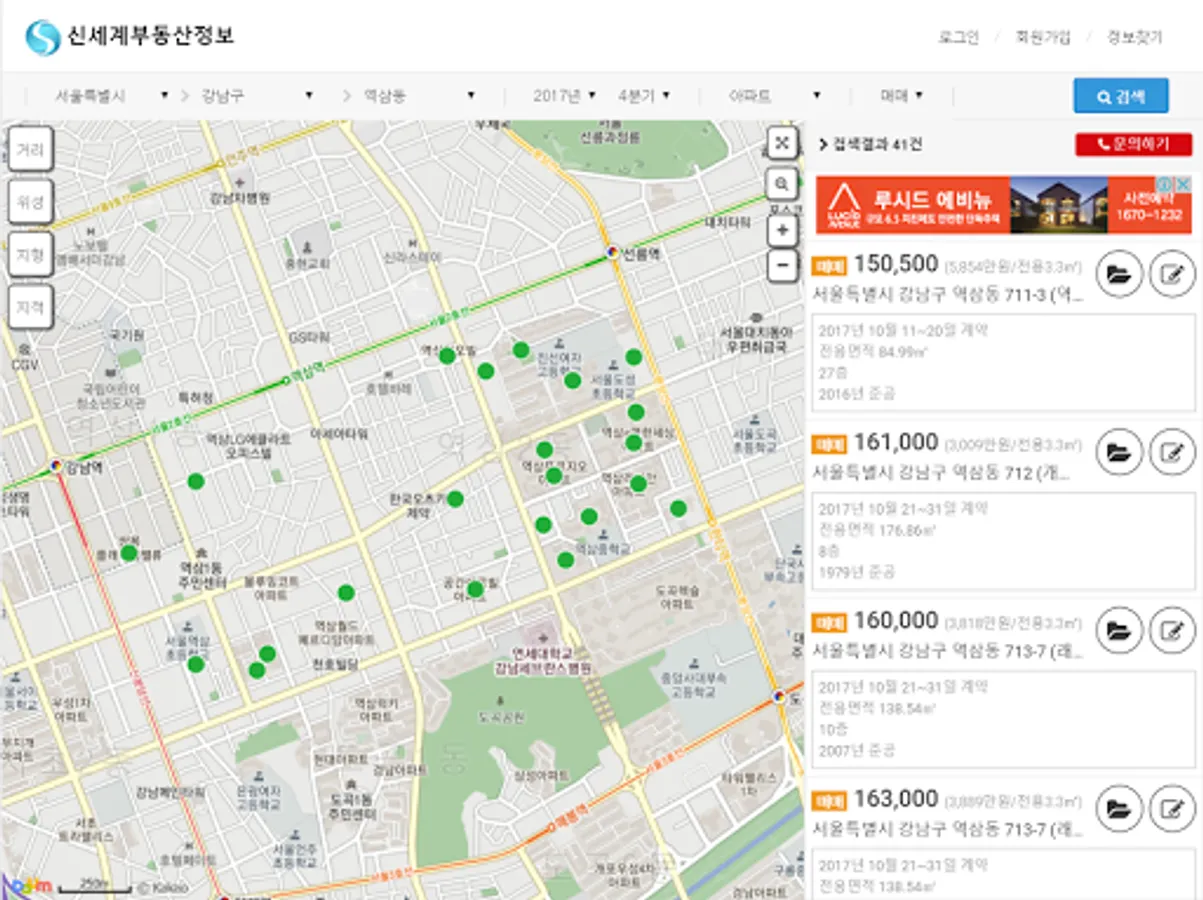This screenshot has height=900, width=1203.
Task: Toggle fullscreen map with the expand icon
Action: (782, 143)
